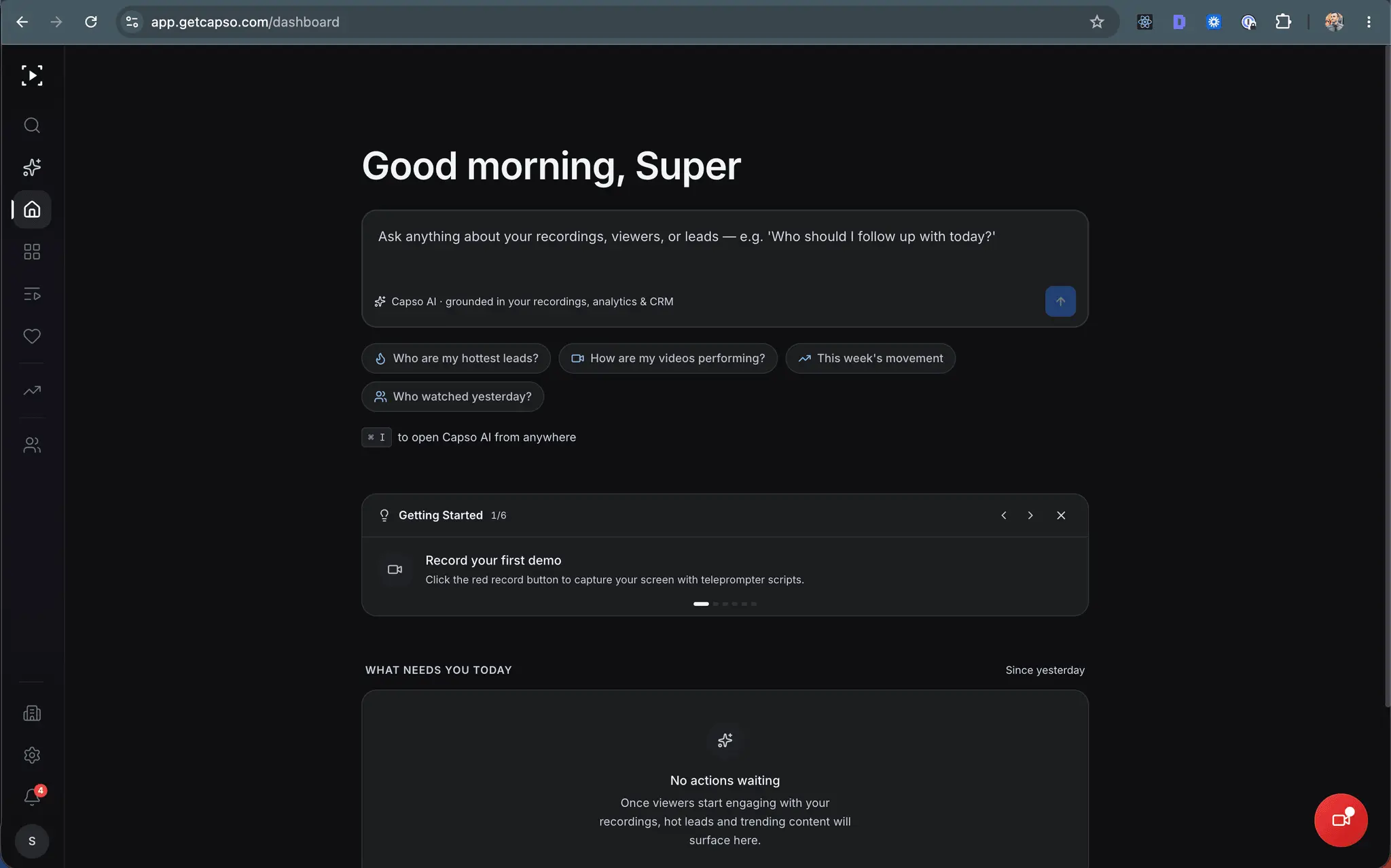
Task: Submit question with blue arrow send button
Action: (x=1060, y=302)
